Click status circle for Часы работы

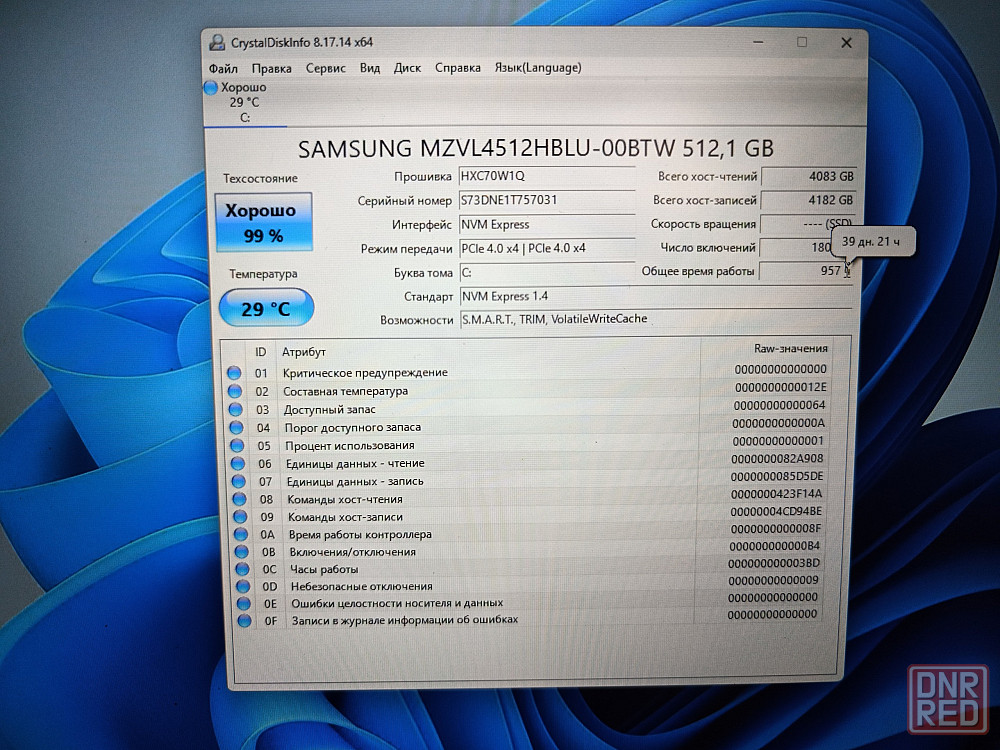click(243, 569)
